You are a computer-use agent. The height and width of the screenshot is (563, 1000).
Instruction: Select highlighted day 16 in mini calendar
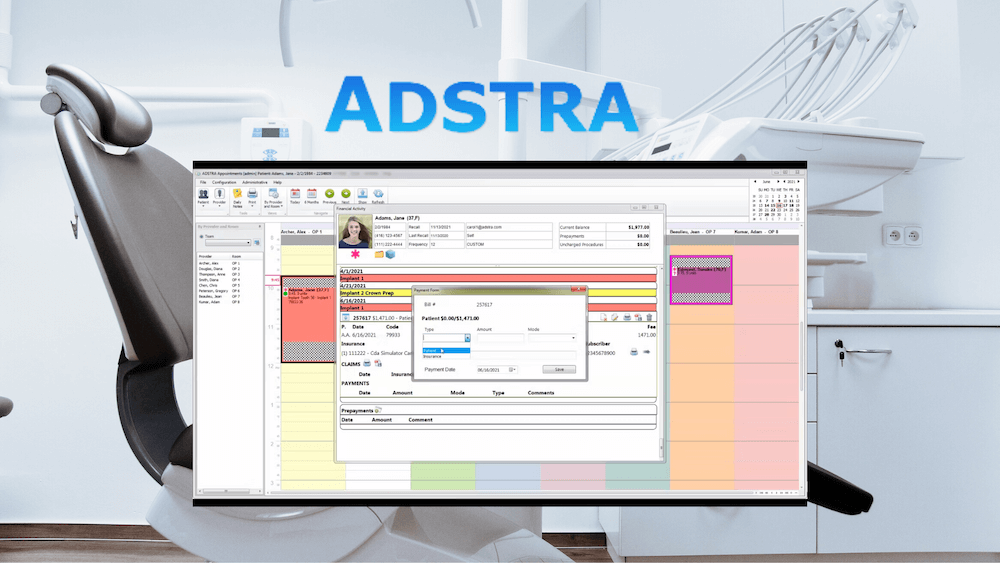tap(779, 205)
